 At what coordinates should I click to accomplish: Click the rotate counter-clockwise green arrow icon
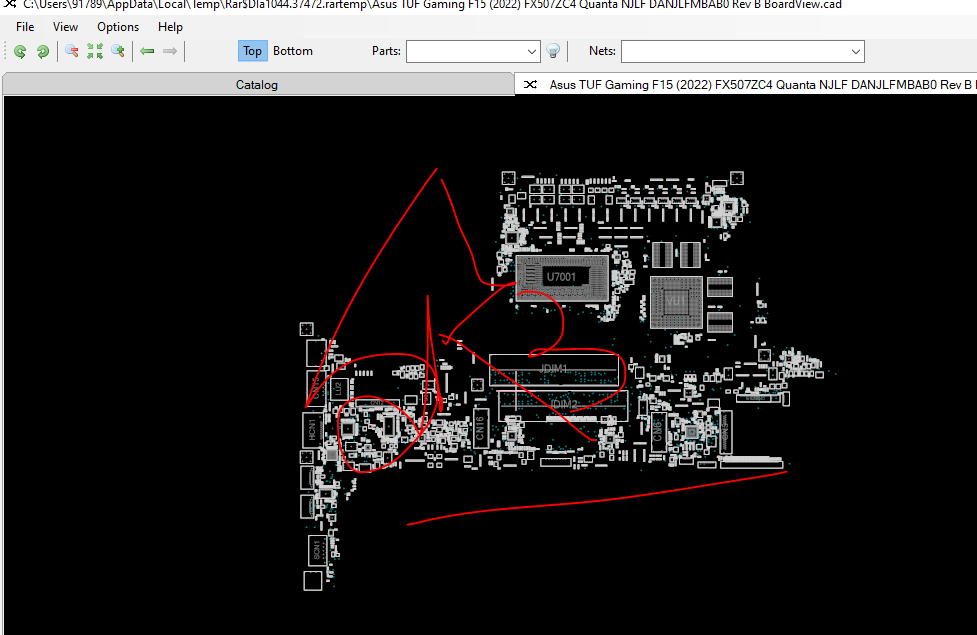coord(20,52)
